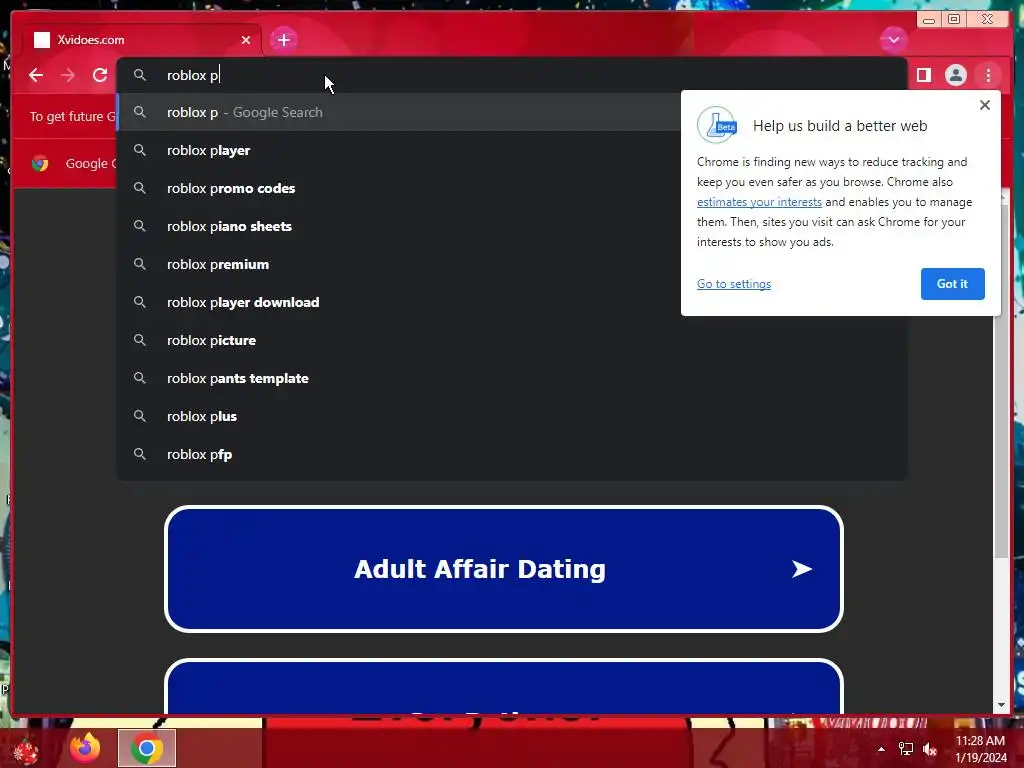Open the network status tray icon
The width and height of the screenshot is (1024, 768).
[x=906, y=749]
